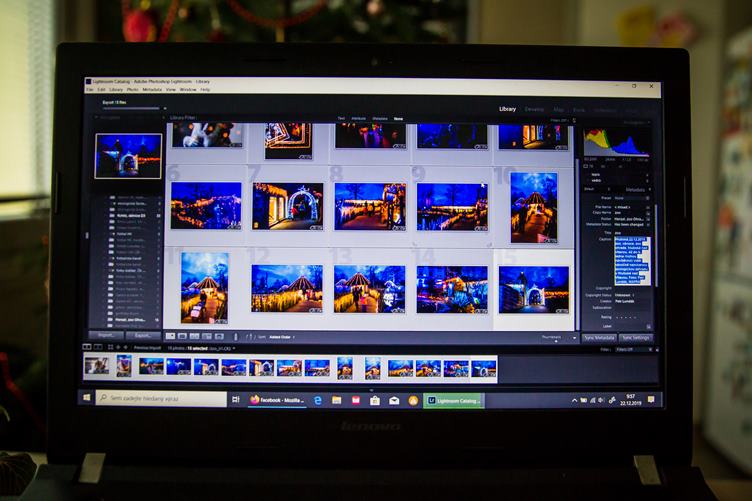Screen dimensions: 752x501
Task: Open the Sort order dropdown
Action: (282, 337)
